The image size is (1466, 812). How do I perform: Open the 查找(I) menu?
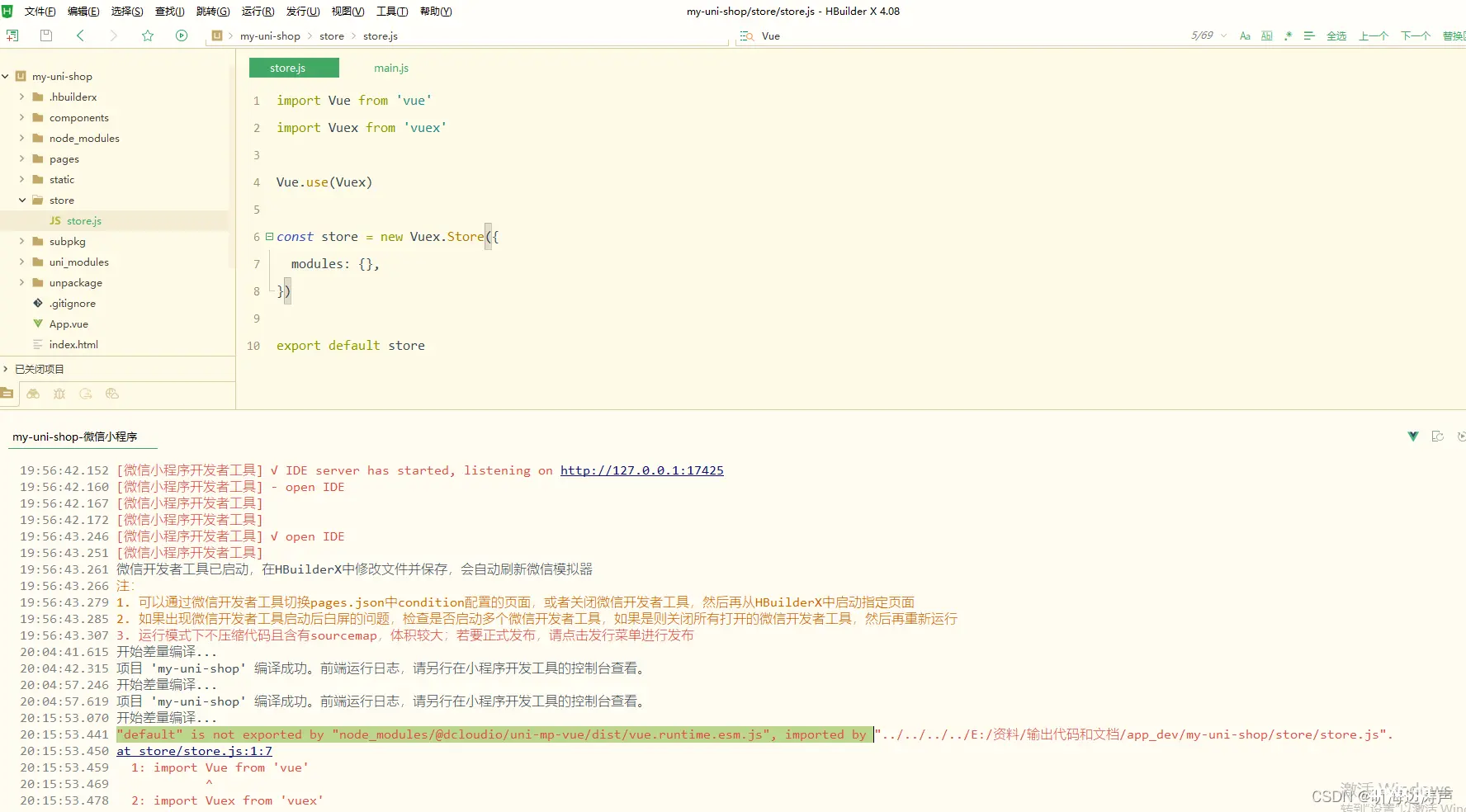point(170,12)
